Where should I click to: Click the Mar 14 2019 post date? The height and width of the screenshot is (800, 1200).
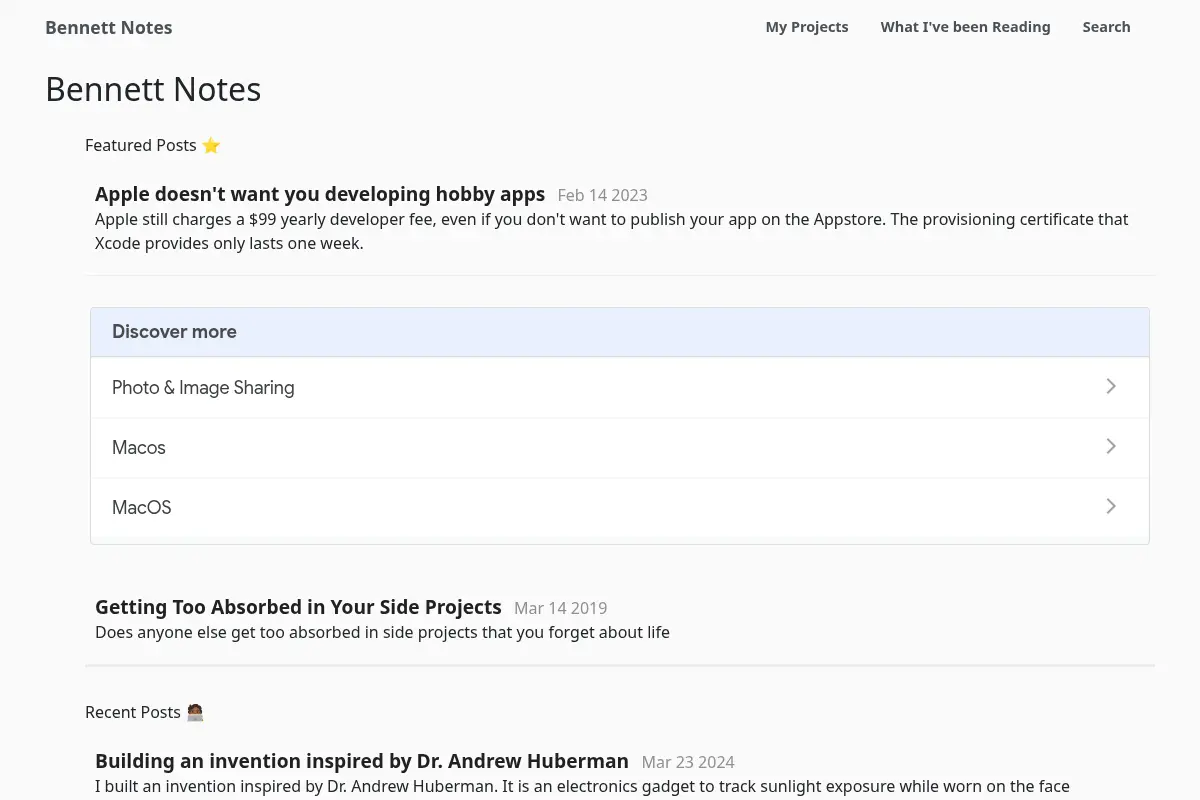560,608
